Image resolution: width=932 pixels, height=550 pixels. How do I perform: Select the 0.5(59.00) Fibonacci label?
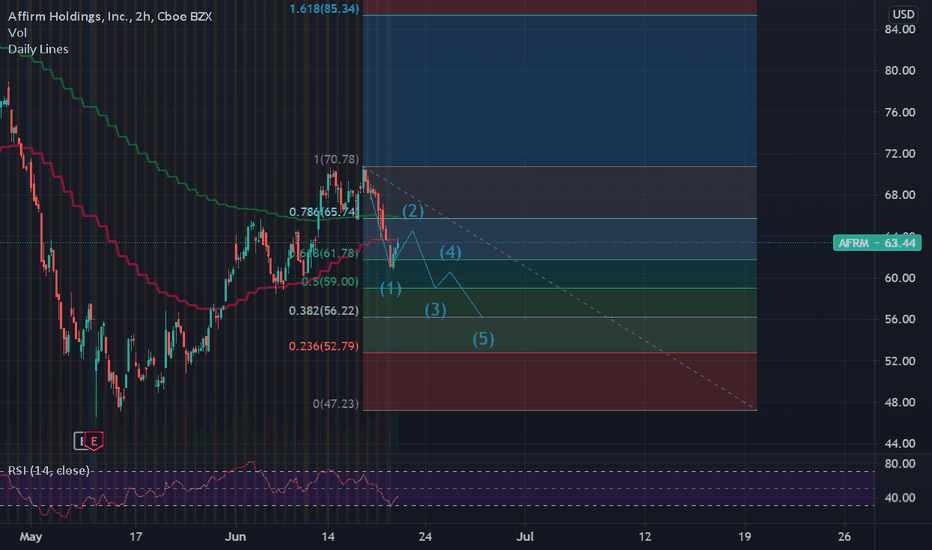pos(330,282)
